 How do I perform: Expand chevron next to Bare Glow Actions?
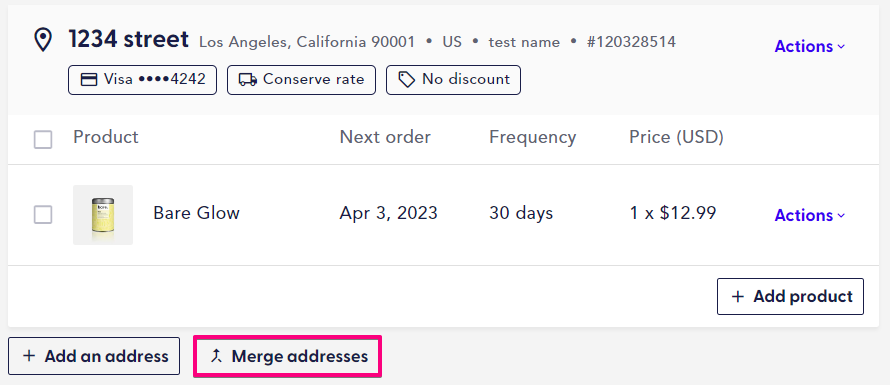pos(841,216)
